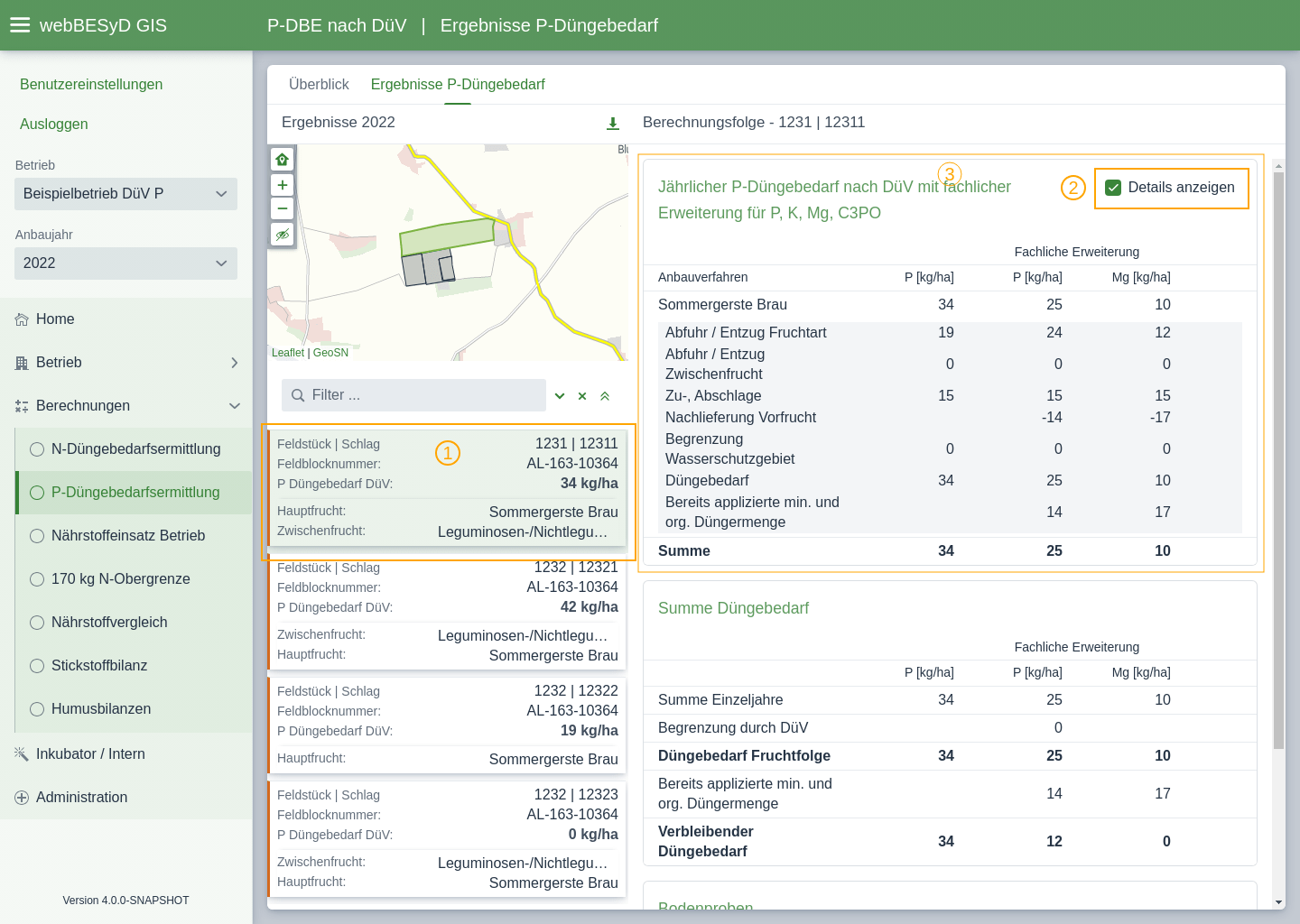Clear filter with the X icon
Screen dimensions: 1300x924
582,395
